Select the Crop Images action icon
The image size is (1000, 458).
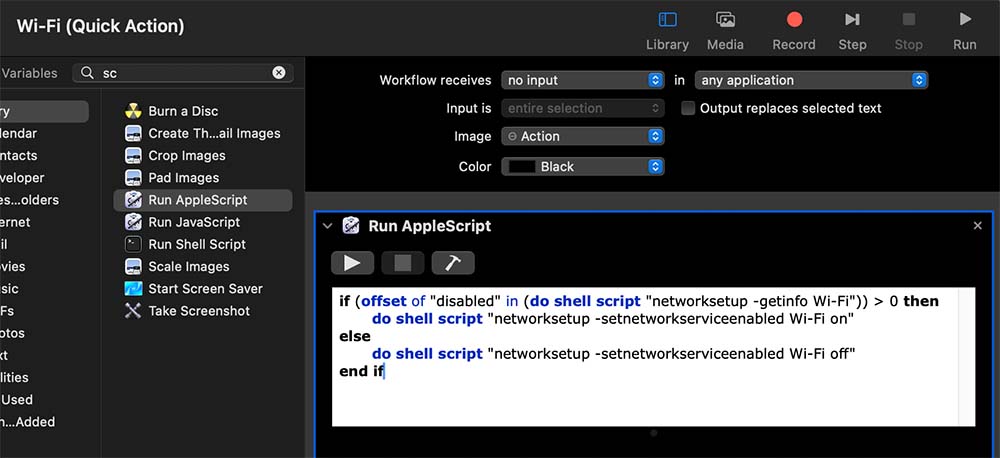click(133, 156)
